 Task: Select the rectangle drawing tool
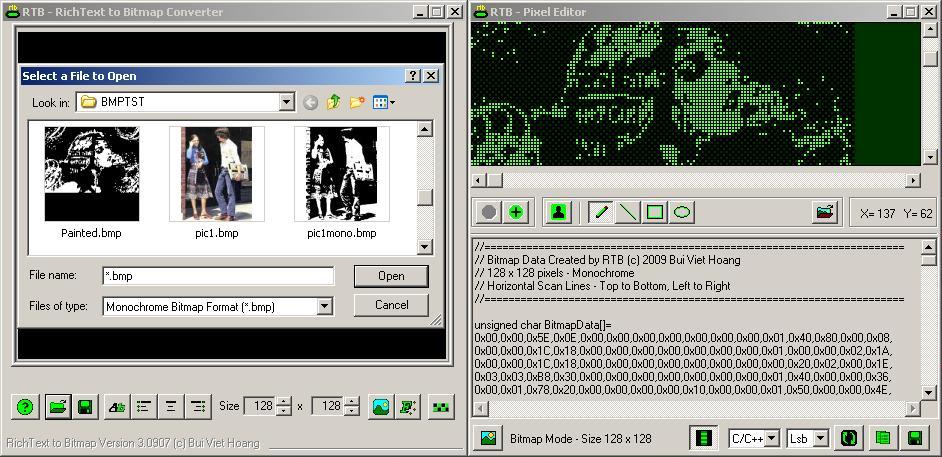coord(655,212)
